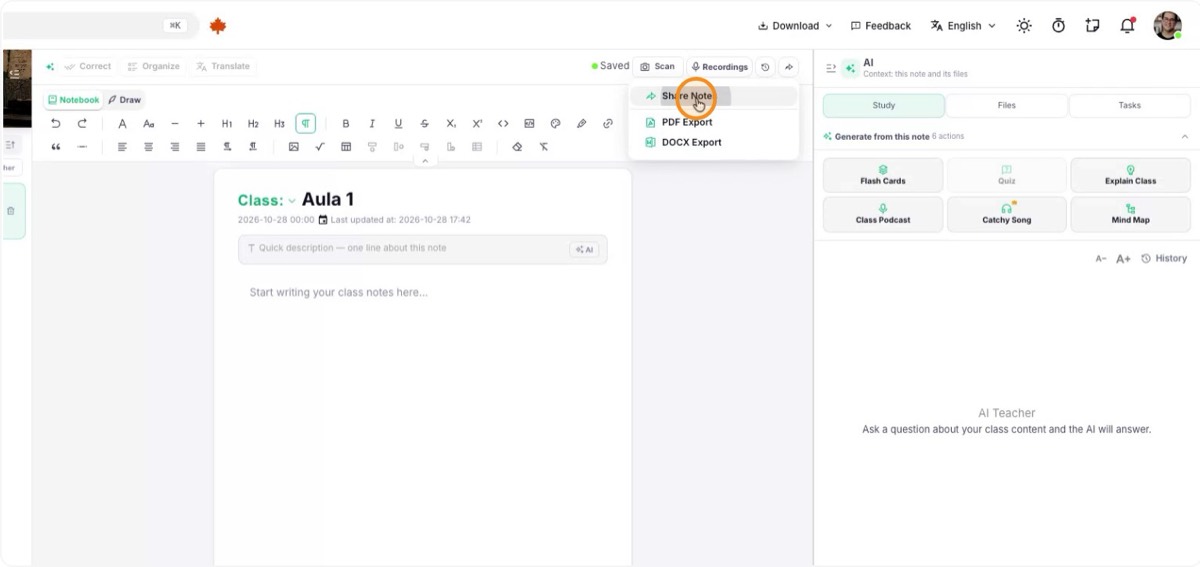Redo the last edit
The image size is (1200, 567).
(x=82, y=124)
